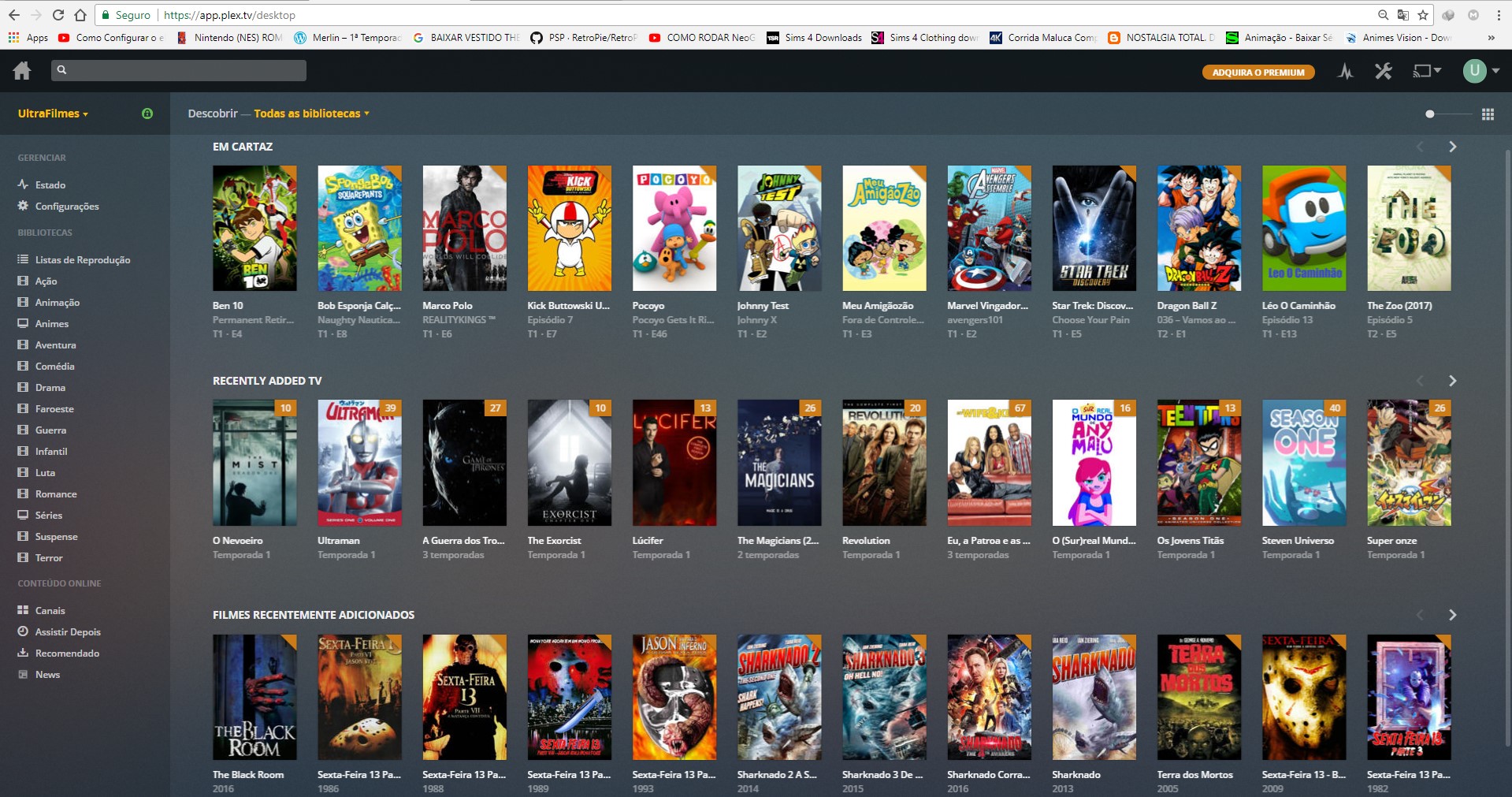The height and width of the screenshot is (797, 1512).
Task: Open the Steven Universo poster
Action: [x=1304, y=463]
